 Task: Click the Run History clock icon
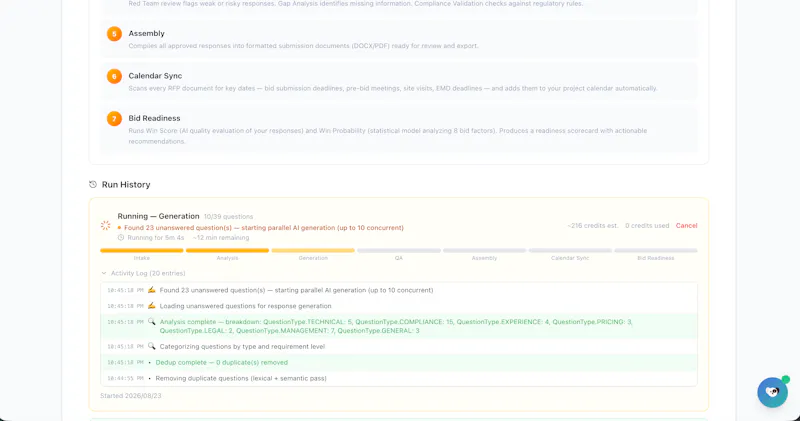pos(93,184)
